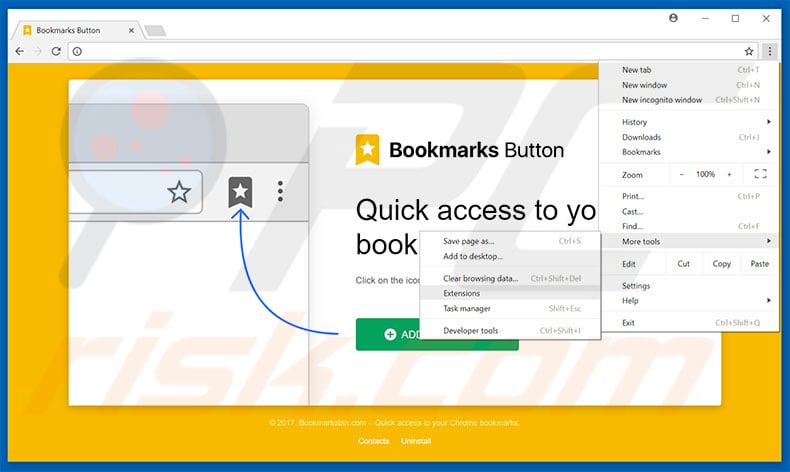Click the back navigation arrow

[x=20, y=51]
